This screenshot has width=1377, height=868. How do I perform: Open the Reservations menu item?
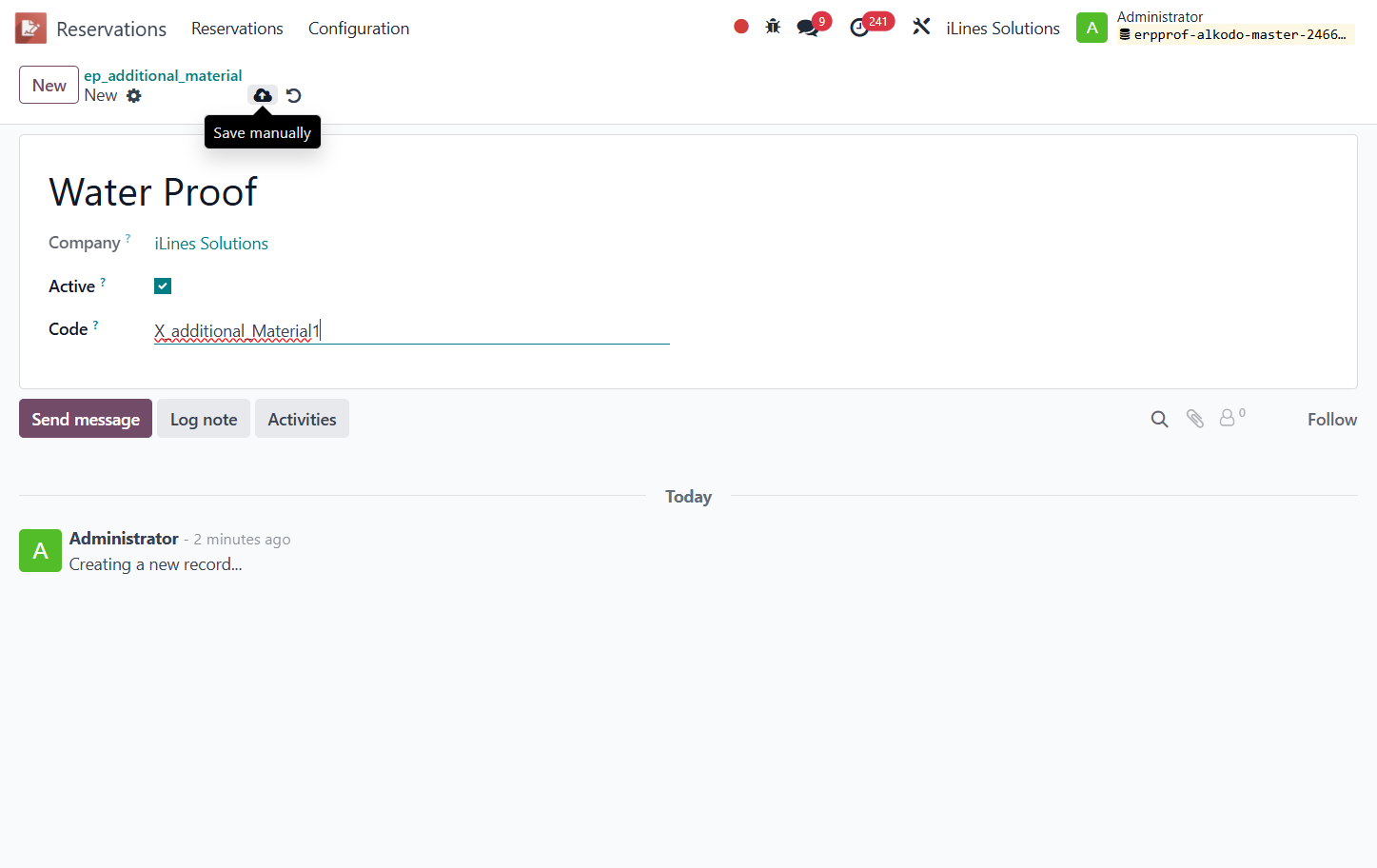point(237,29)
